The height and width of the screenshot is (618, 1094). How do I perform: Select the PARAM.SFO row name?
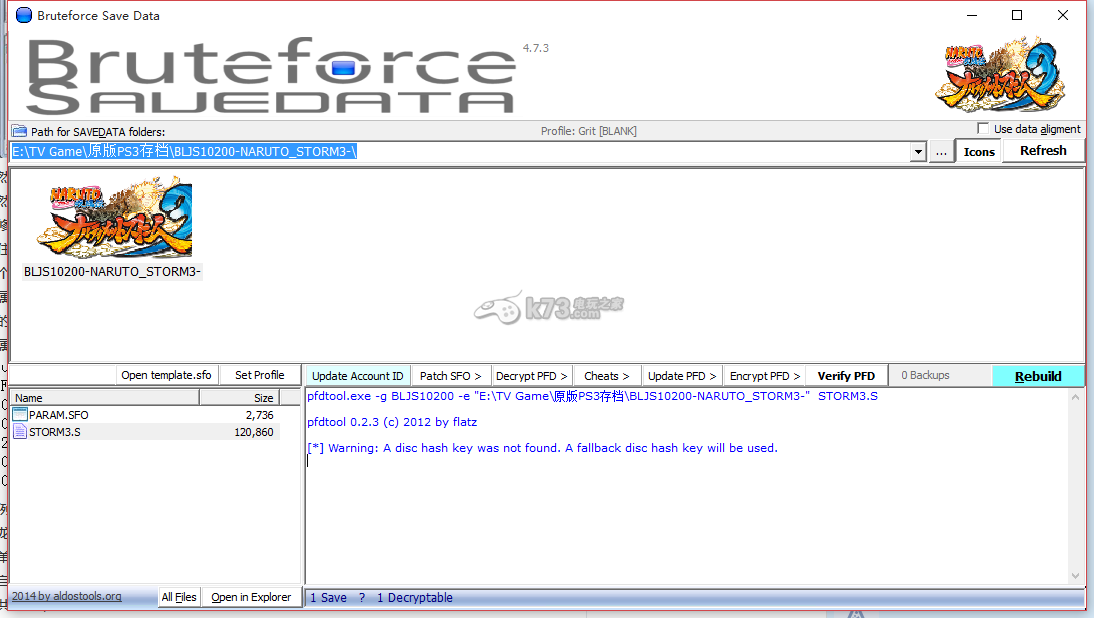pos(59,415)
